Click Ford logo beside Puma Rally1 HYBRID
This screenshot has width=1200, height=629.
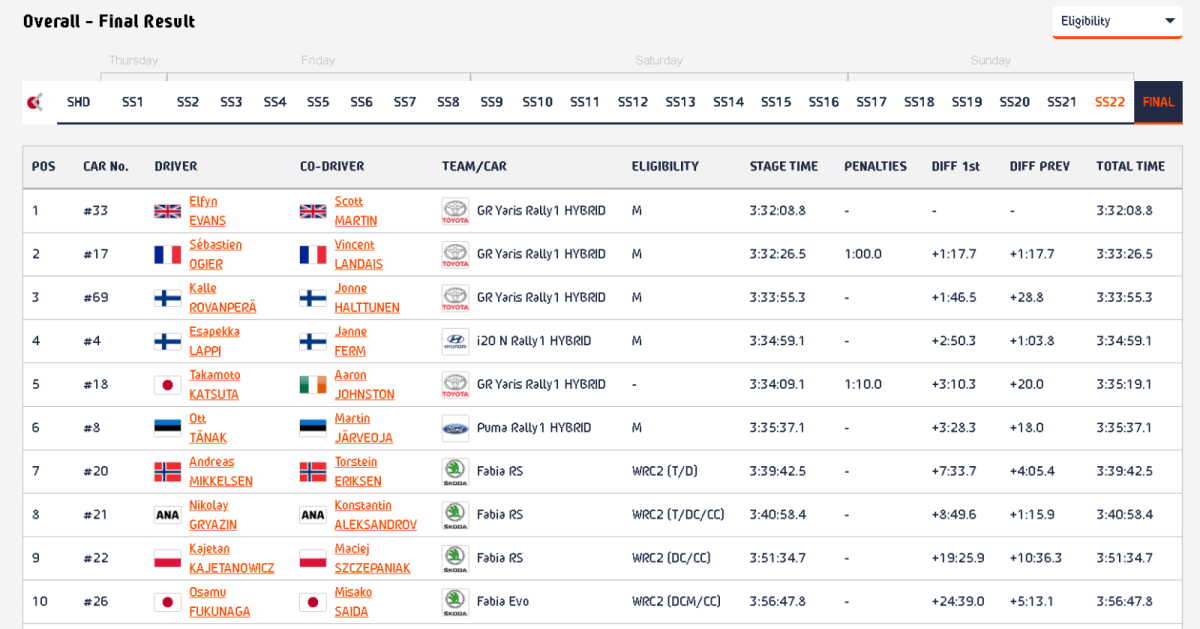(x=455, y=428)
